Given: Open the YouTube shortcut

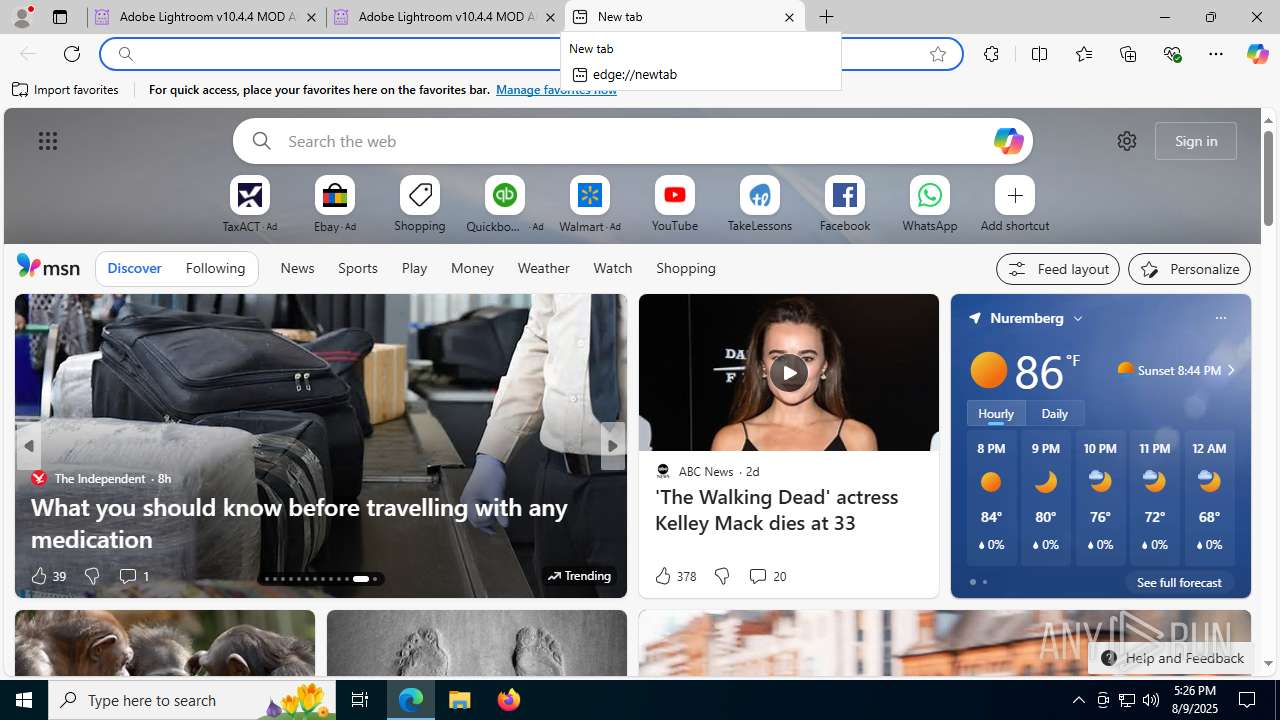Looking at the screenshot, I should (675, 204).
